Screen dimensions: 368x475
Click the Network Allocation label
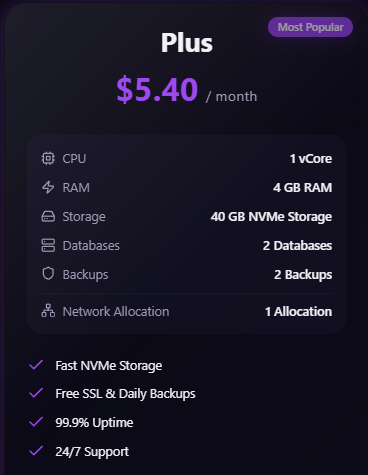click(x=116, y=312)
